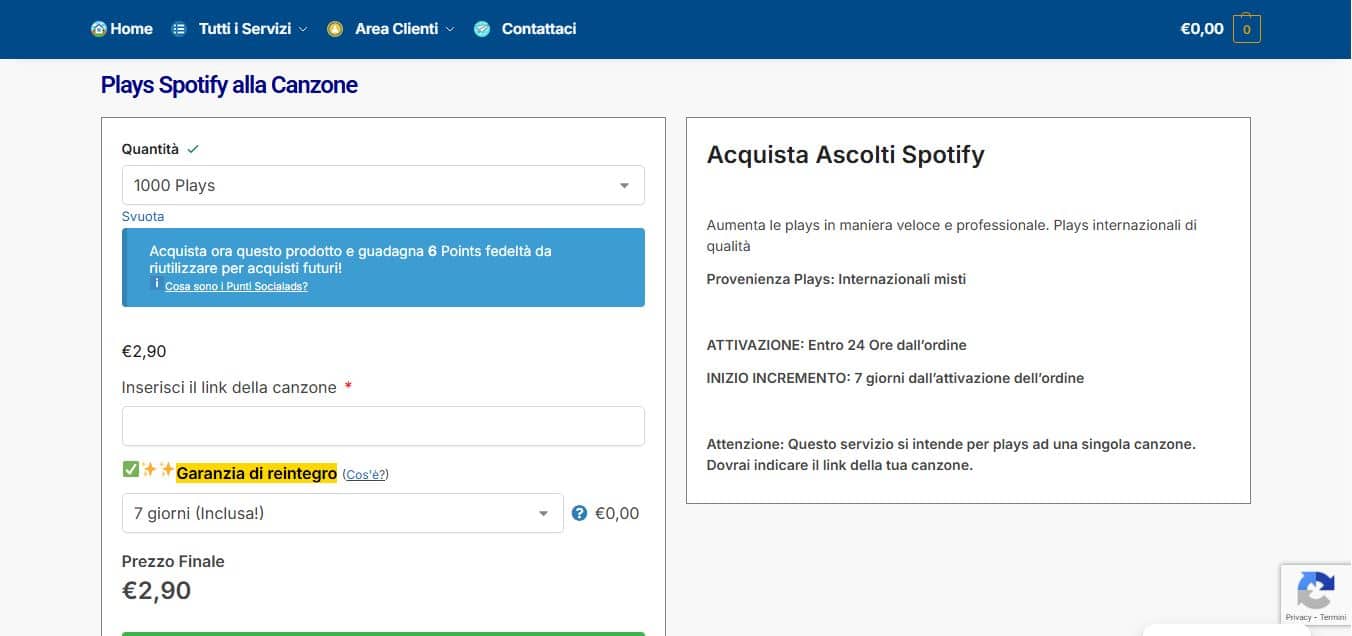Screen dimensions: 1352x636
Task: Click the Home icon in navbar
Action: (x=98, y=29)
